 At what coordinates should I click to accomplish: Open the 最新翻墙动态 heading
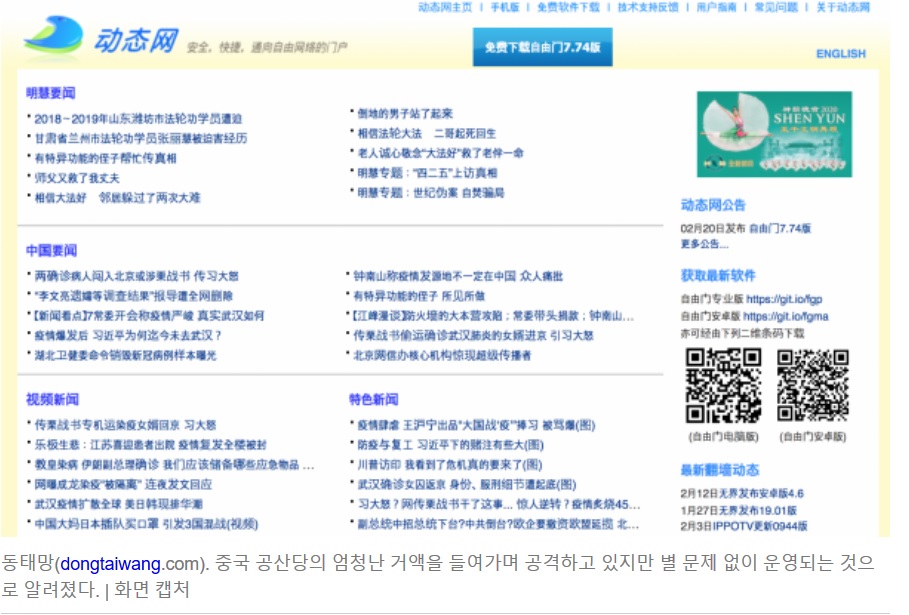point(719,470)
